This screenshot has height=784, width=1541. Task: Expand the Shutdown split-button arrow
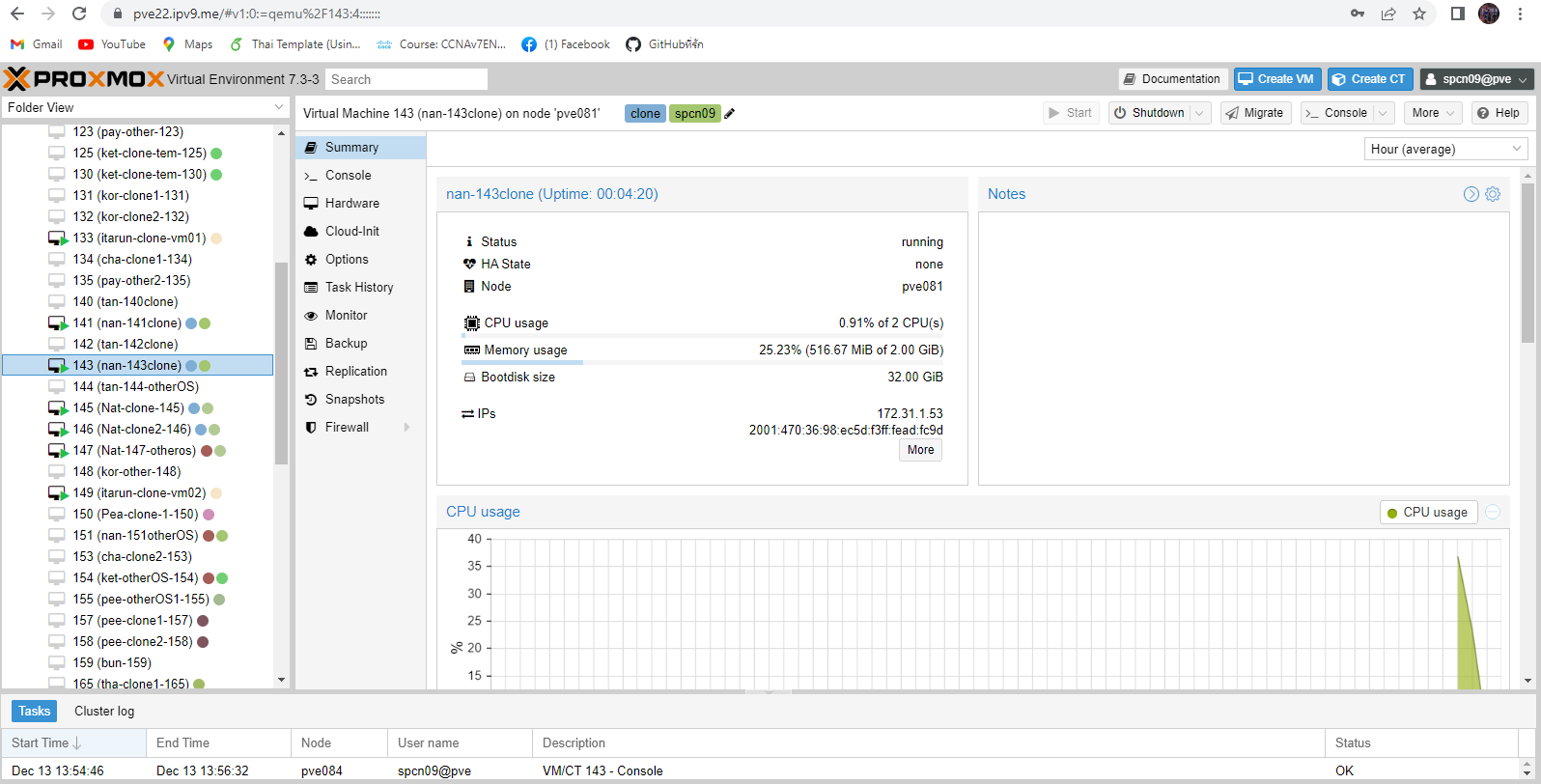pyautogui.click(x=1199, y=113)
